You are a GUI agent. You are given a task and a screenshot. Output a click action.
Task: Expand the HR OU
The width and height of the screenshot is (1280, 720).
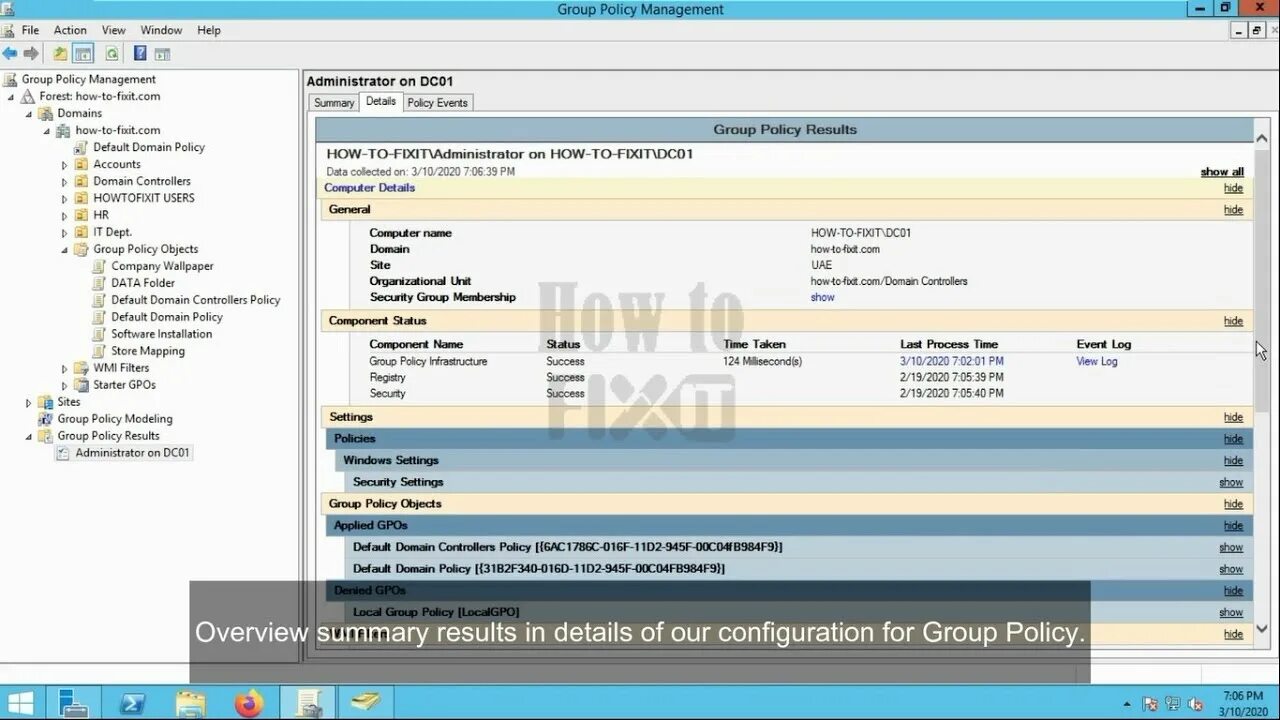65,216
